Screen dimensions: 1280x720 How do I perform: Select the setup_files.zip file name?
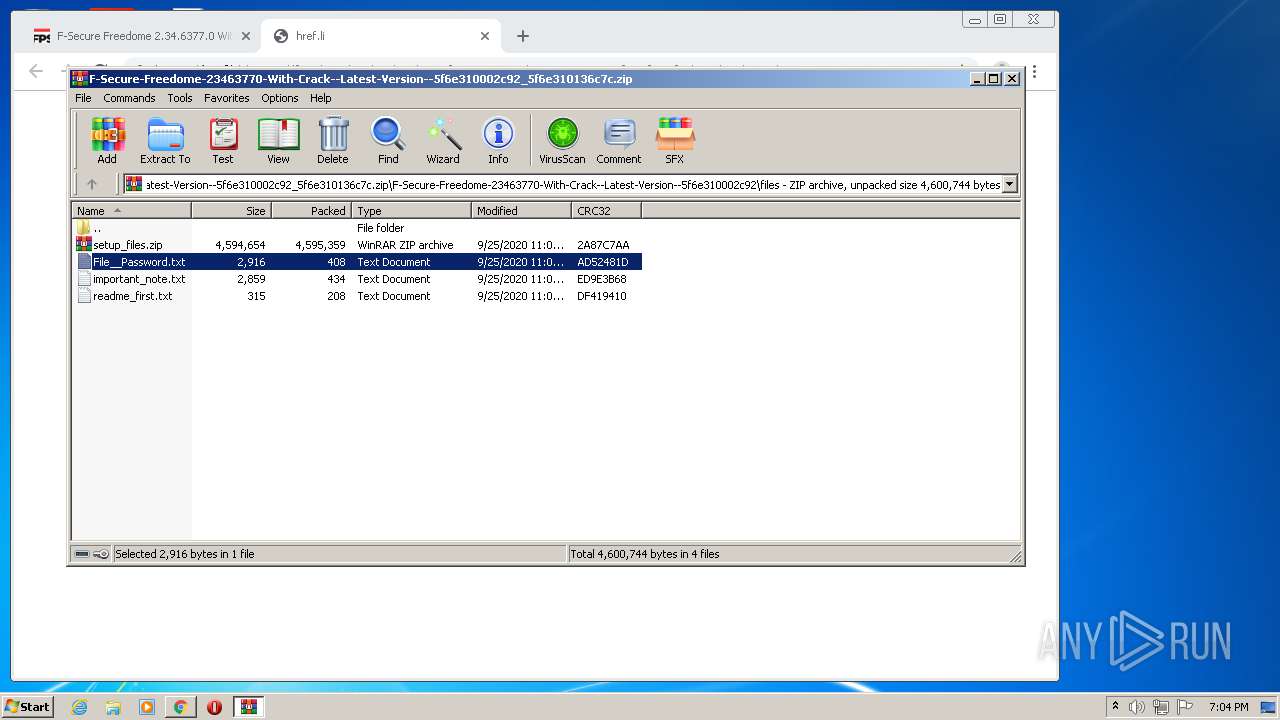(127, 245)
